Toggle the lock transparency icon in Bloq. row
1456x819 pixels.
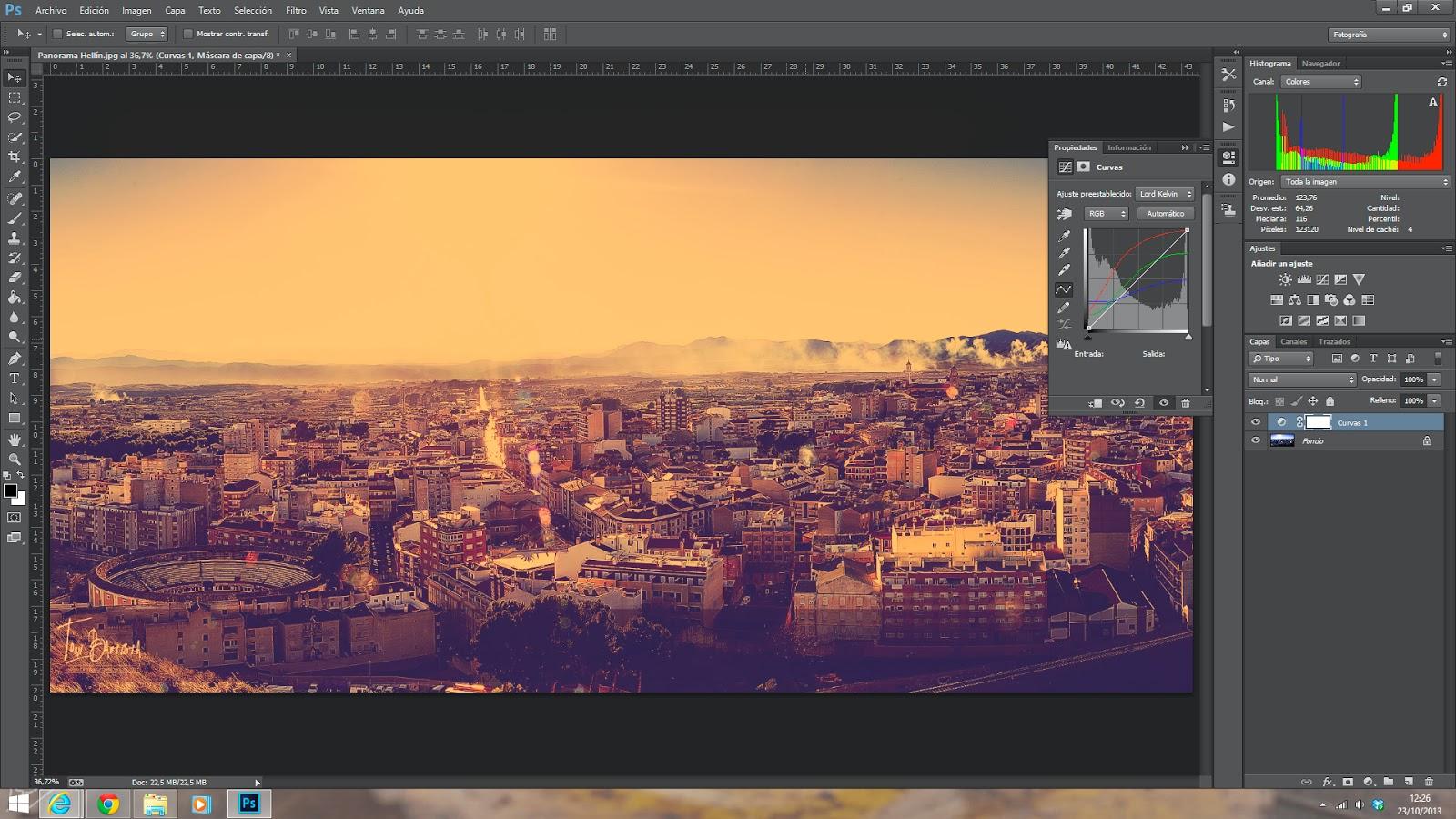pos(1282,400)
